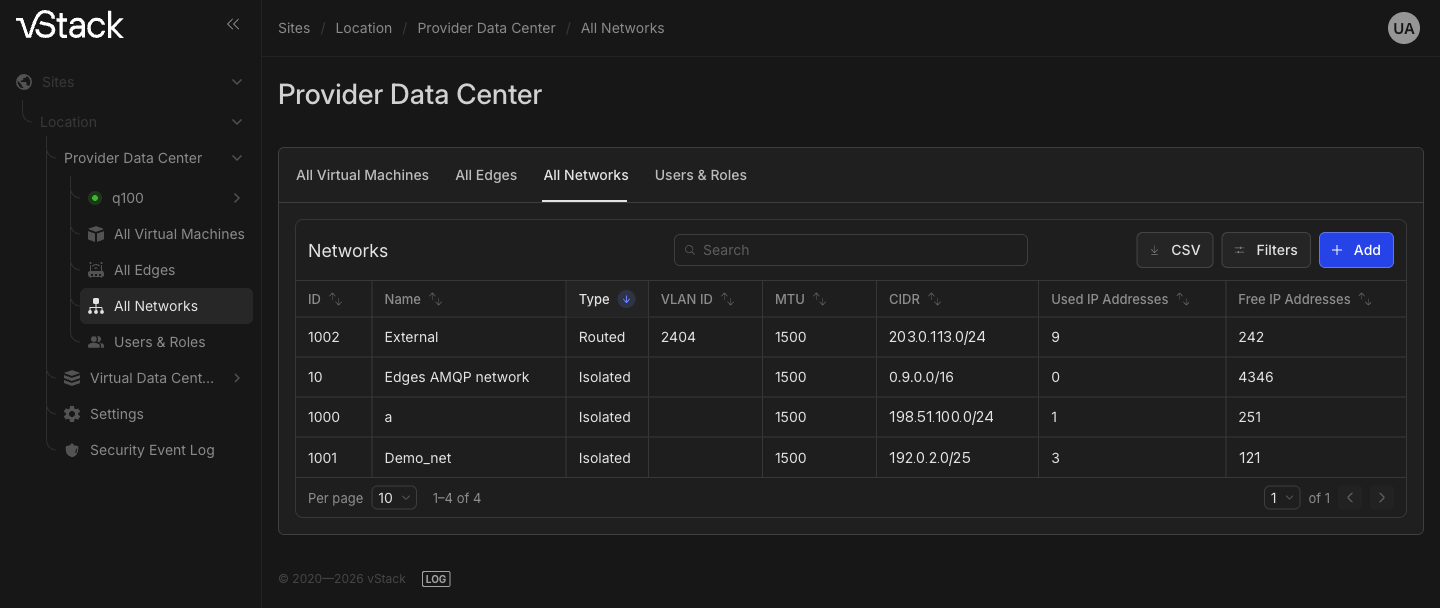This screenshot has width=1440, height=608.
Task: Click the green q100 status icon
Action: (95, 198)
